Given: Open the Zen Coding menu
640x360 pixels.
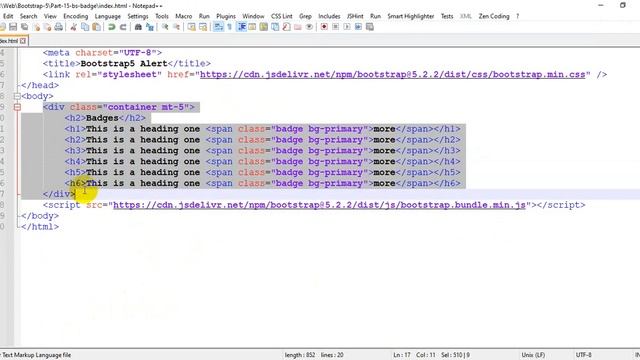Looking at the screenshot, I should (x=494, y=16).
